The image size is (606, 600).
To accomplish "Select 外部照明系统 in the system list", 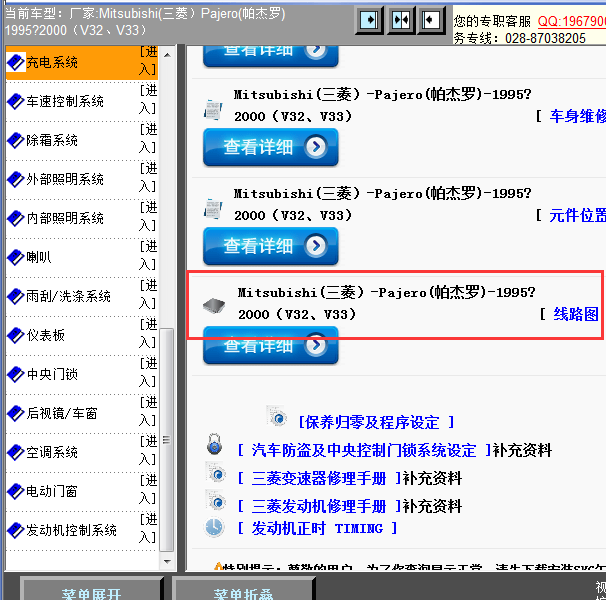I will [x=65, y=179].
